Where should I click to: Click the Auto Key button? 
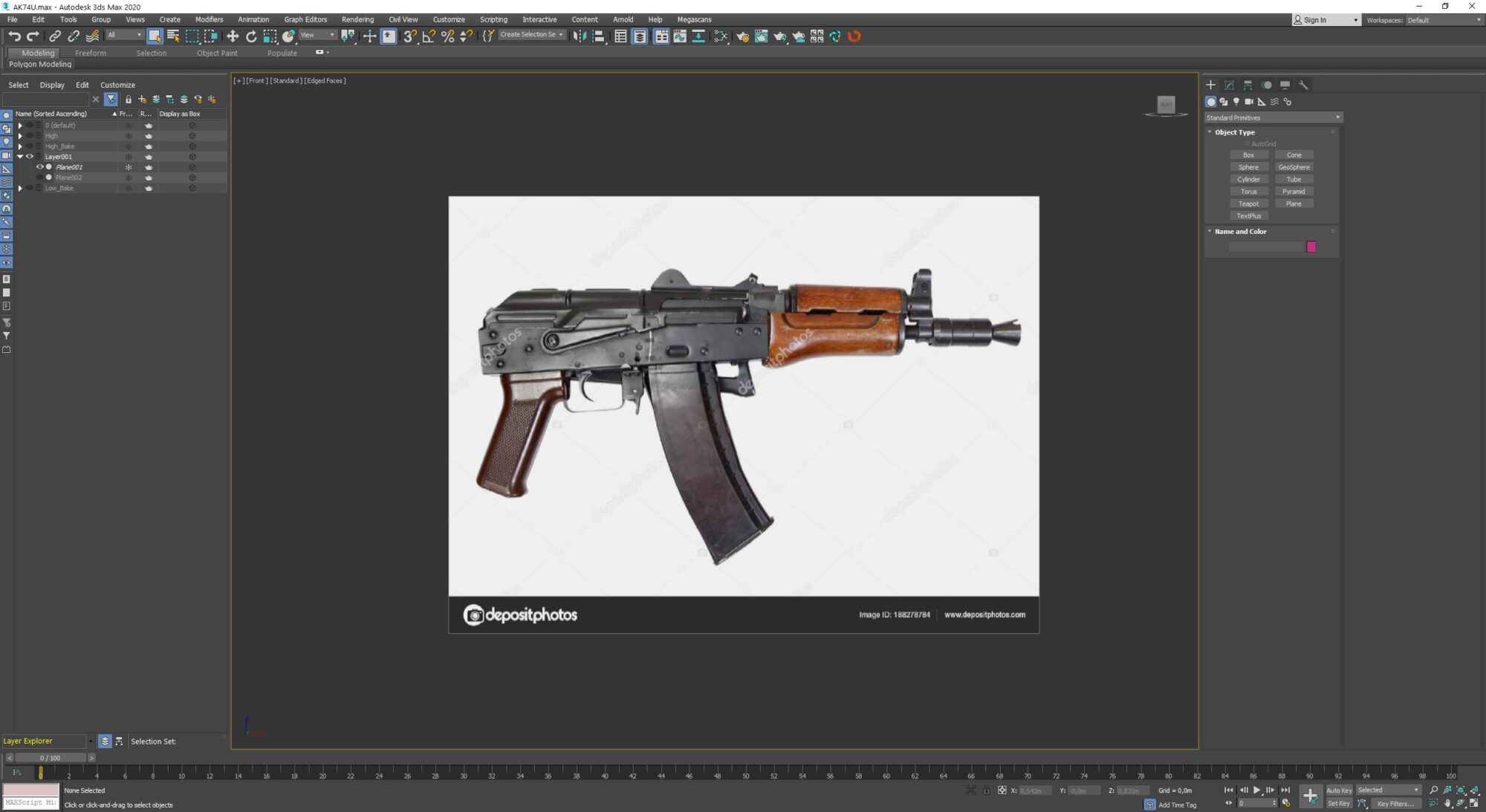point(1339,790)
